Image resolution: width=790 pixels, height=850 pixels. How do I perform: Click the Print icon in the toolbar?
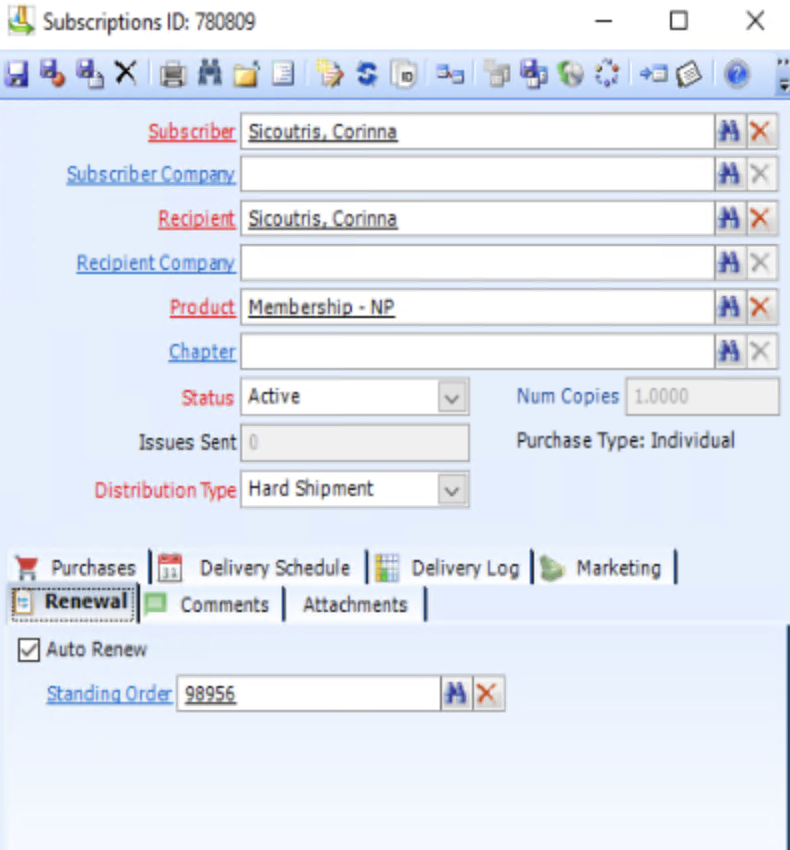[174, 74]
